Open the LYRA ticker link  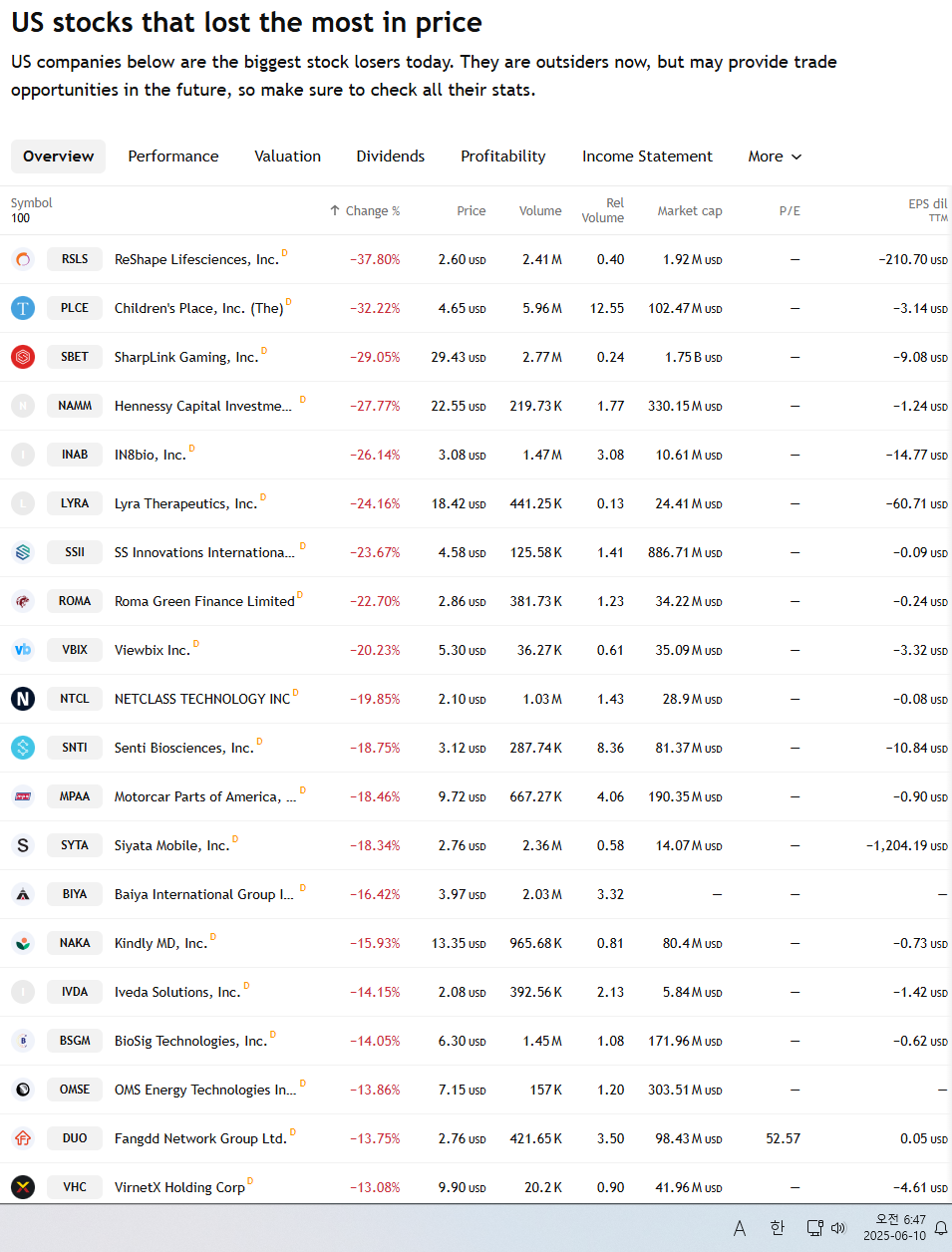point(75,503)
